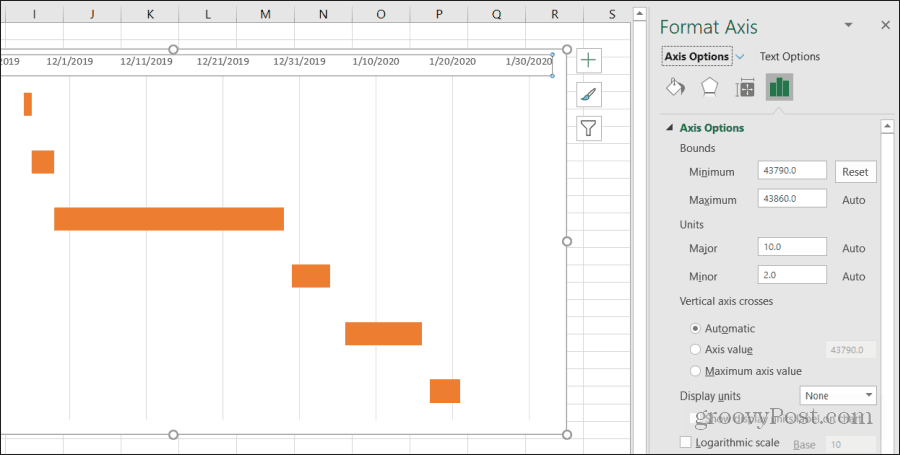Select the Axis Options bar chart icon

(779, 87)
